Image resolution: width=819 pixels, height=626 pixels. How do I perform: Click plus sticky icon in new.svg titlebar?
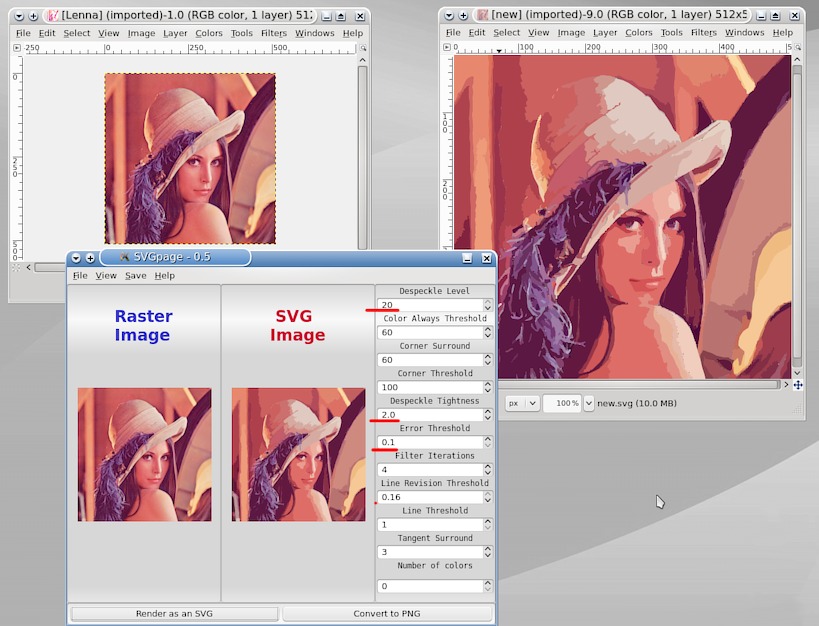[x=463, y=16]
